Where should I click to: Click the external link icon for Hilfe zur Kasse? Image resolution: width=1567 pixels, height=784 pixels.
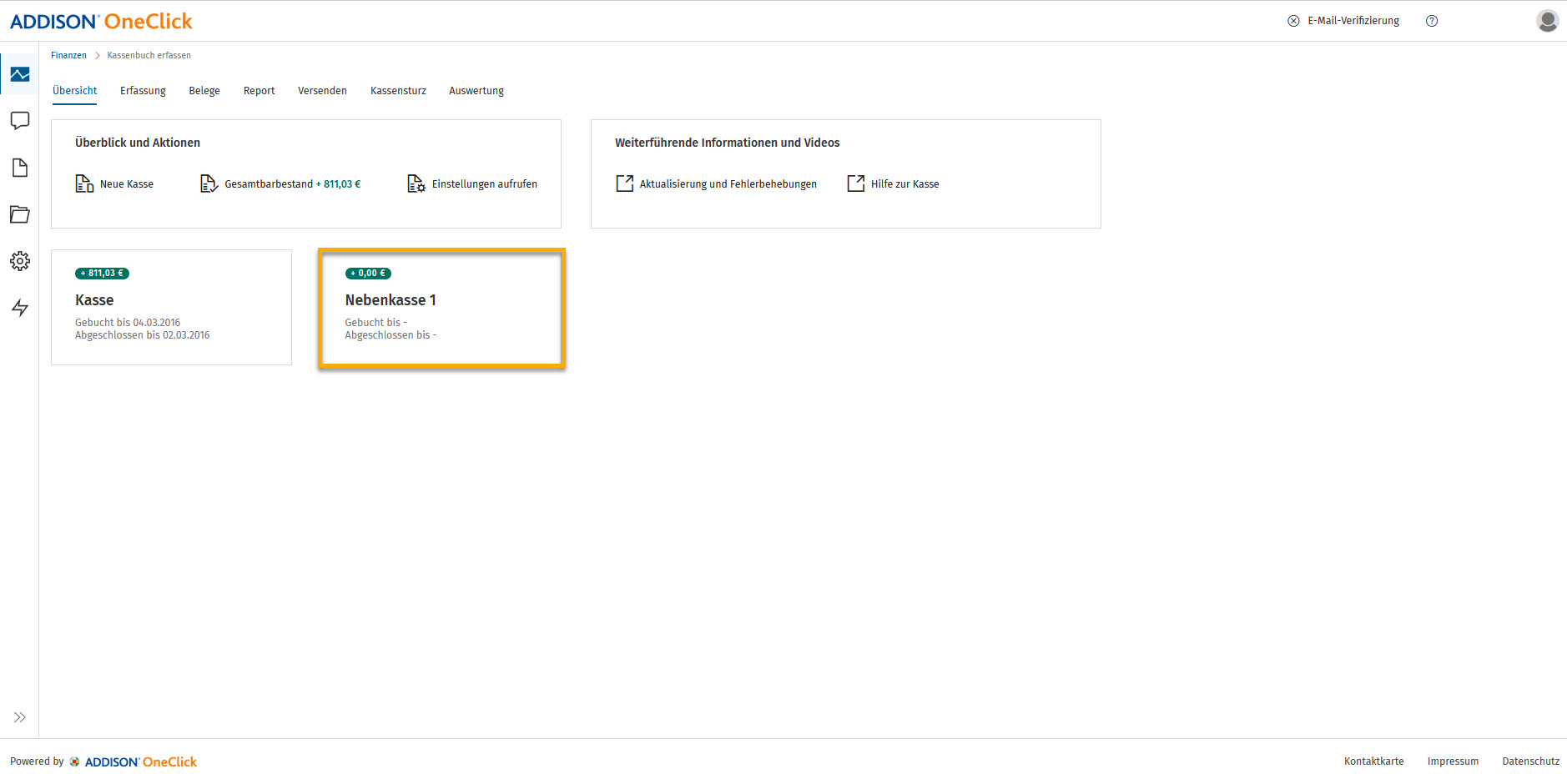pos(856,183)
